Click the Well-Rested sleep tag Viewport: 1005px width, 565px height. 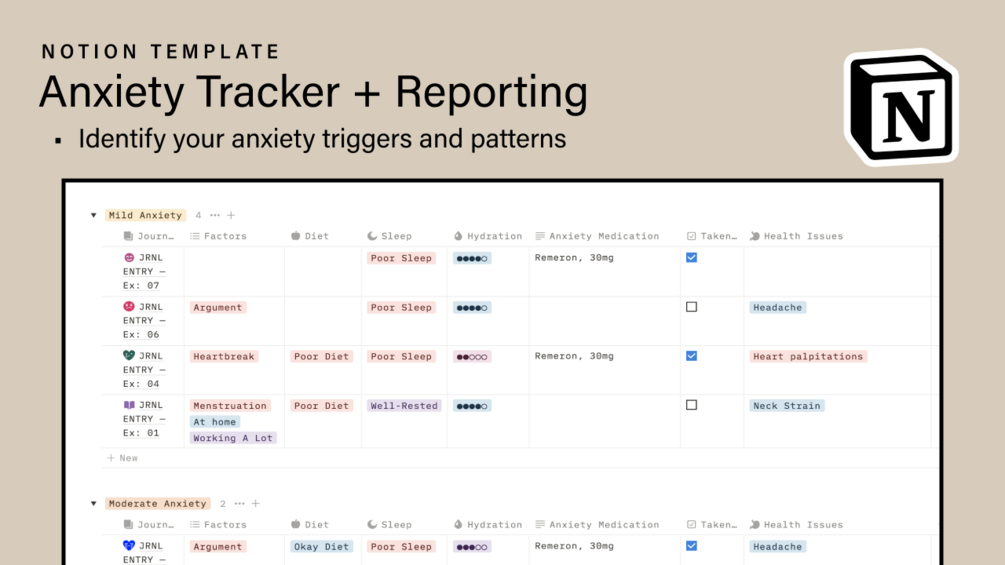click(x=404, y=405)
